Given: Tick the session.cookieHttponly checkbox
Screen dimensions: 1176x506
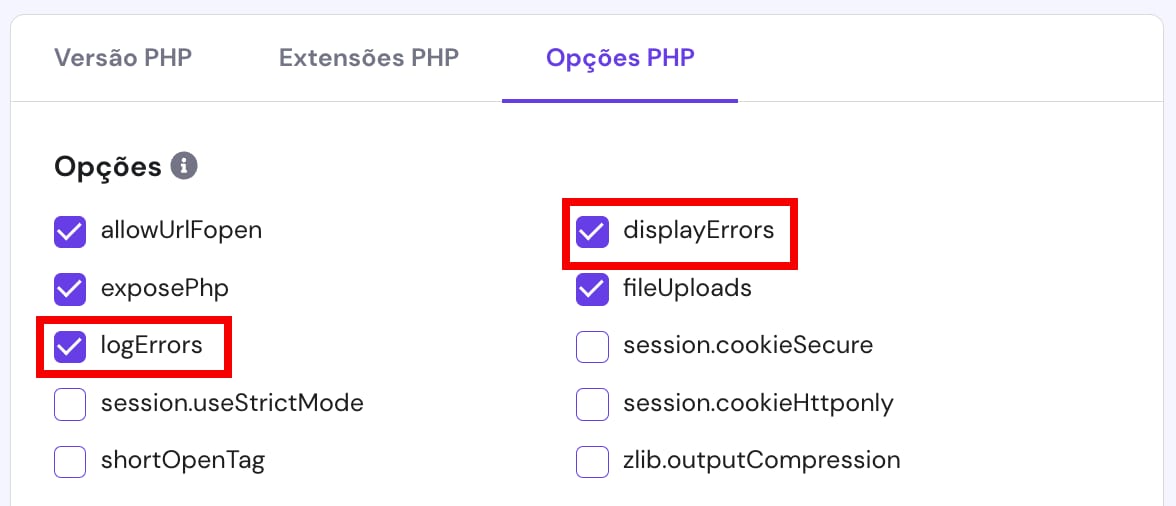Looking at the screenshot, I should (593, 404).
